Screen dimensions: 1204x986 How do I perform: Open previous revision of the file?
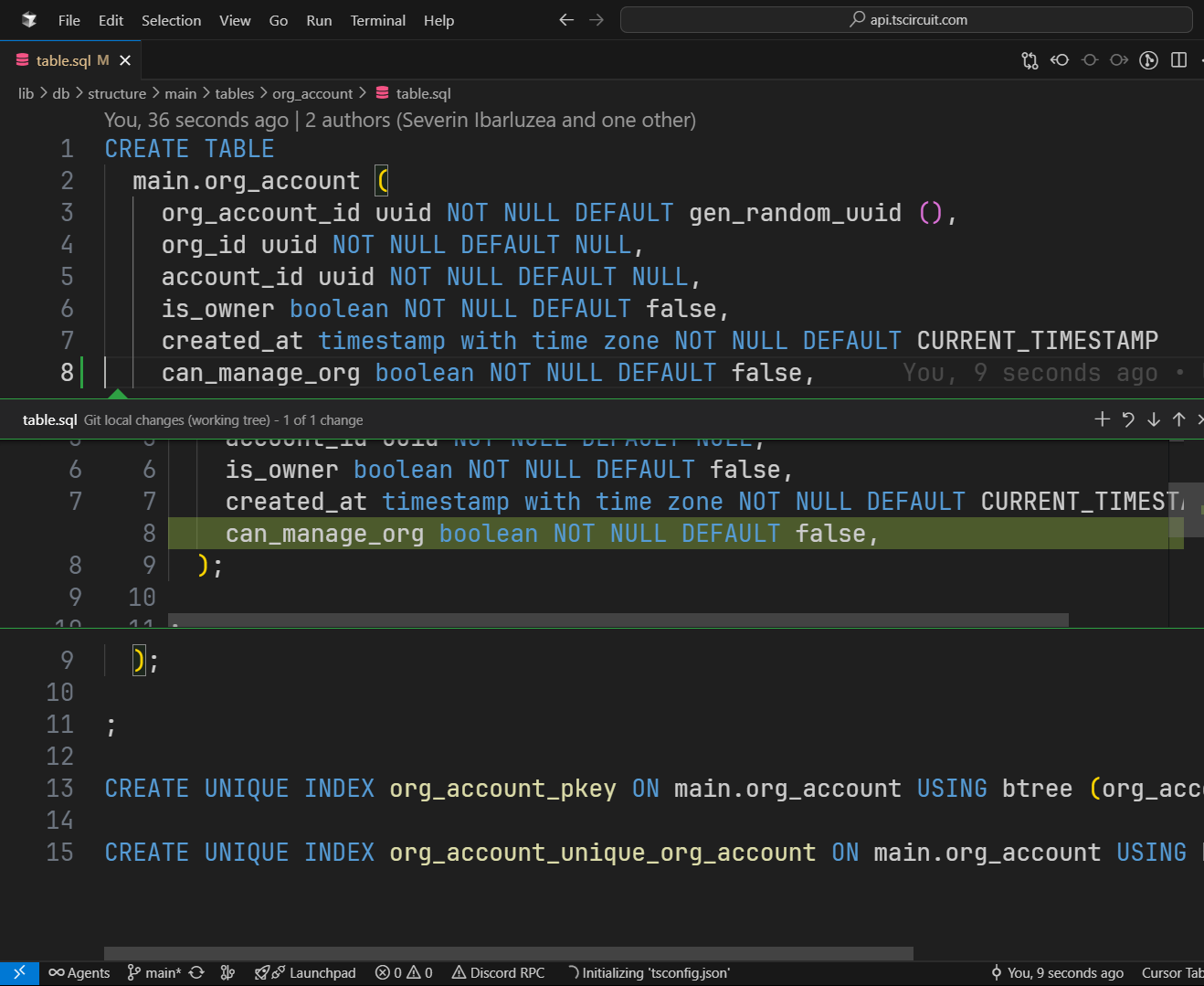pos(1060,60)
